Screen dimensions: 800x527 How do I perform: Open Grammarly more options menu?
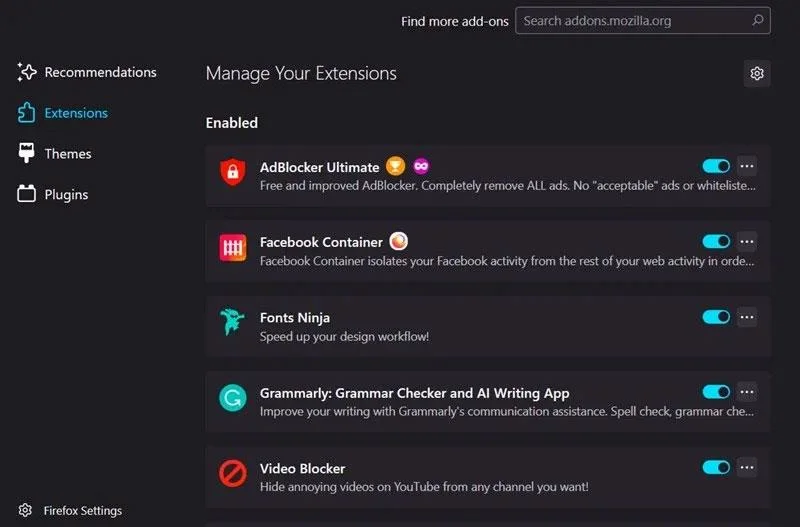click(x=747, y=392)
